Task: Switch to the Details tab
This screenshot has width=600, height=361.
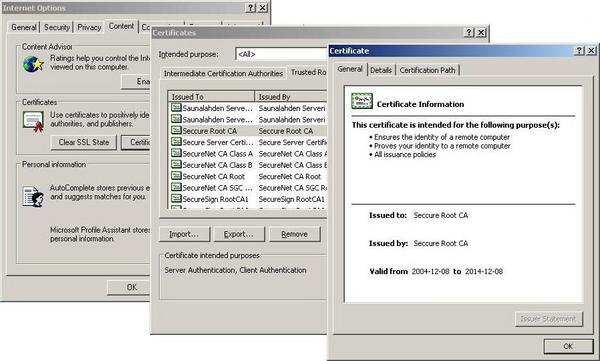Action: click(381, 70)
